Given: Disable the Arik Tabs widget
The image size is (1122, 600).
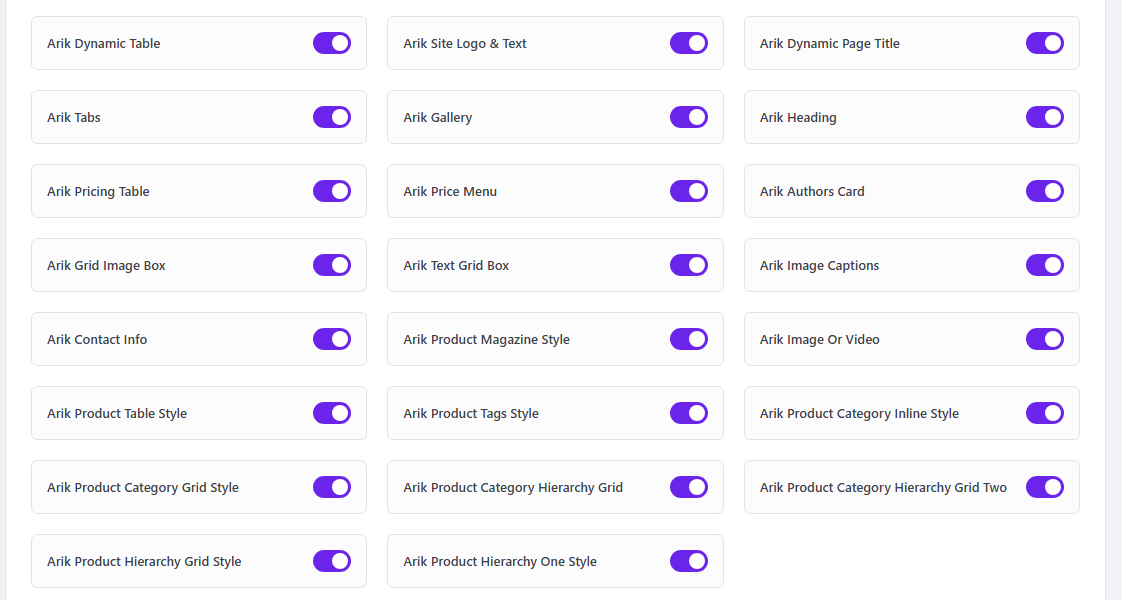Looking at the screenshot, I should click(332, 117).
